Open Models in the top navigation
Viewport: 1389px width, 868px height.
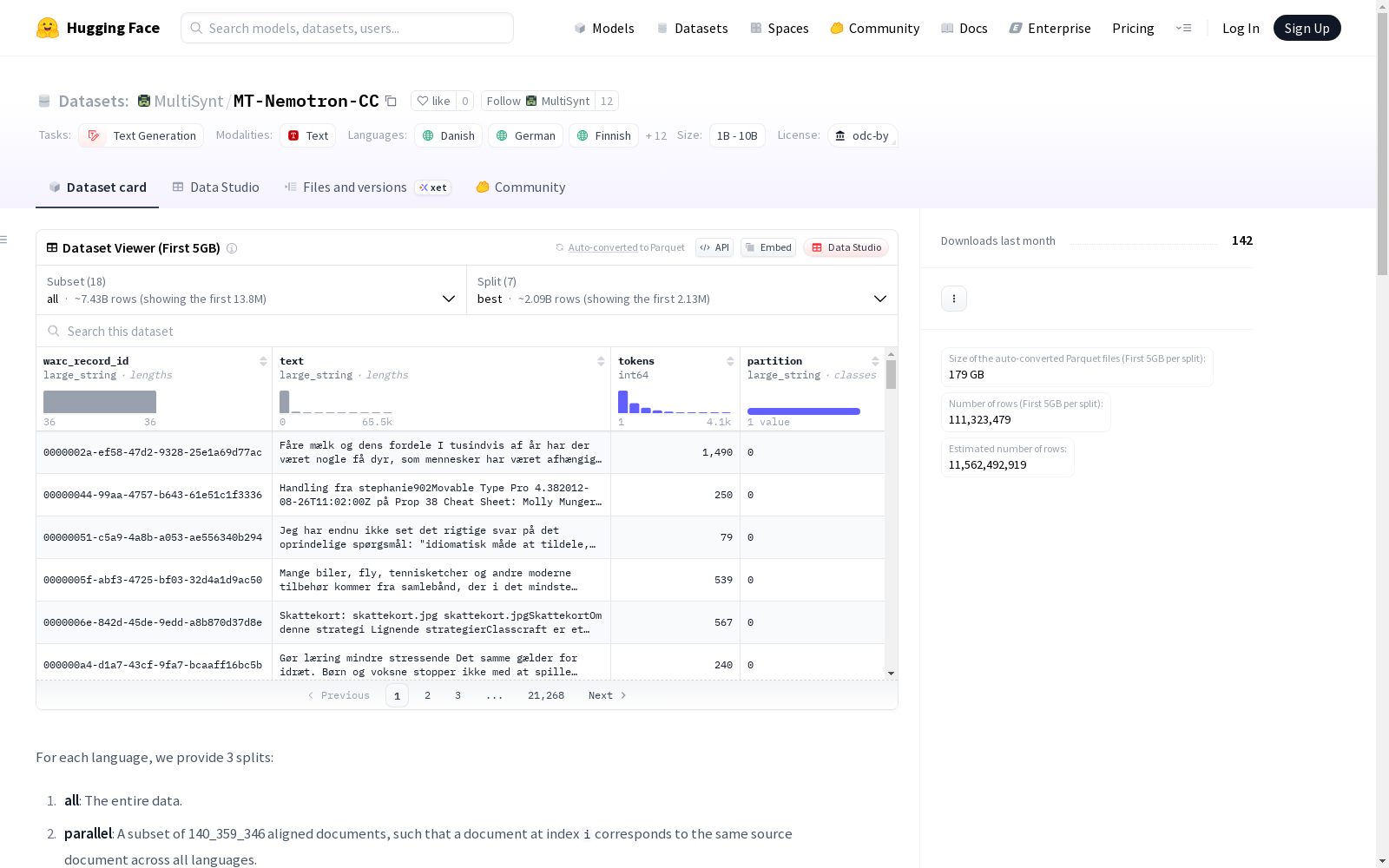coord(604,28)
